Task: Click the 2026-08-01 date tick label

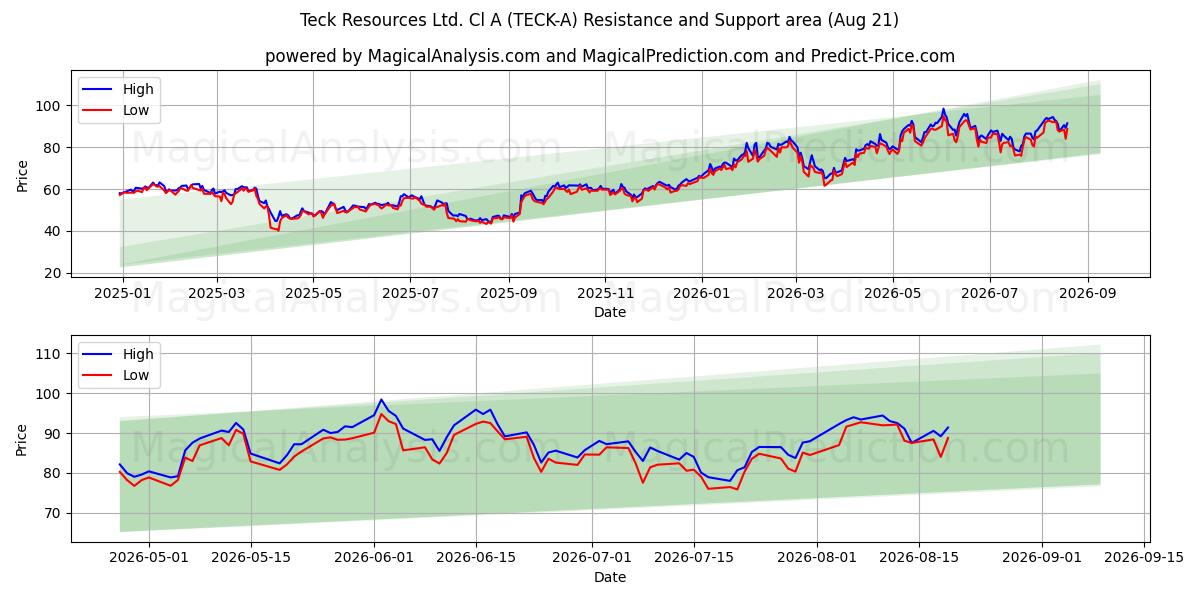Action: pyautogui.click(x=817, y=557)
